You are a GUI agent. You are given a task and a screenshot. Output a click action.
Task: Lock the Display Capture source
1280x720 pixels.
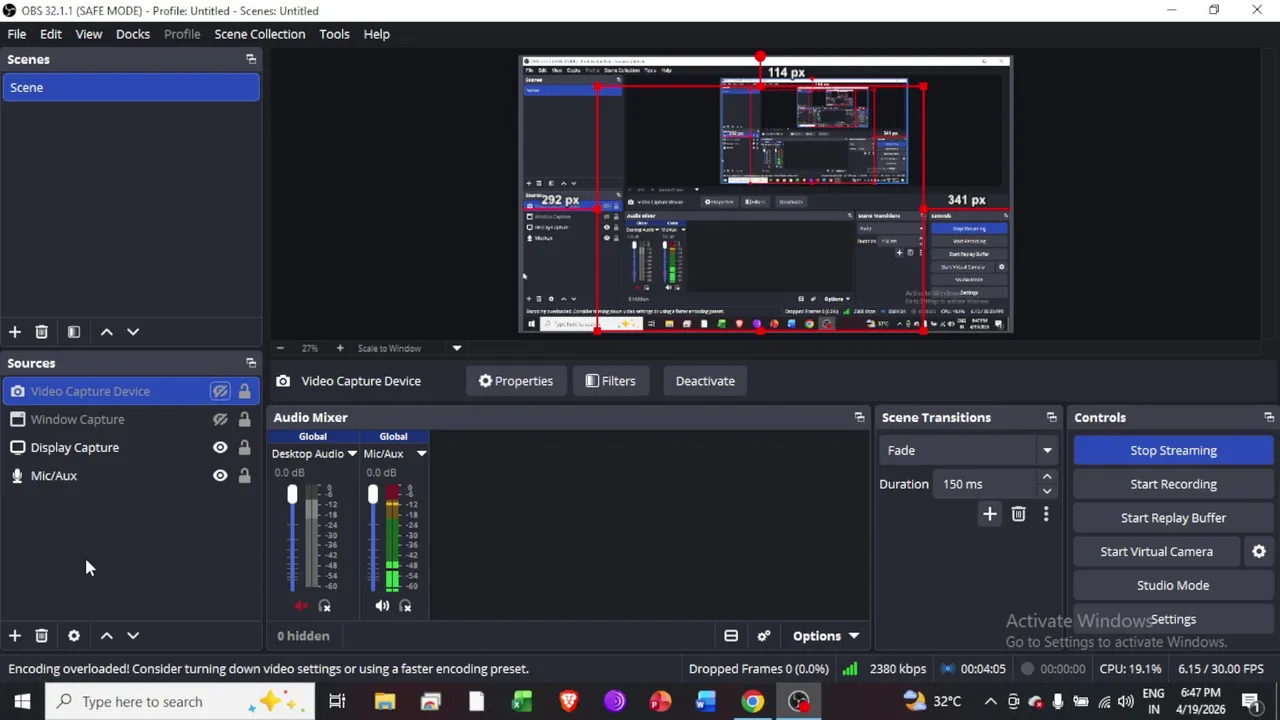244,447
